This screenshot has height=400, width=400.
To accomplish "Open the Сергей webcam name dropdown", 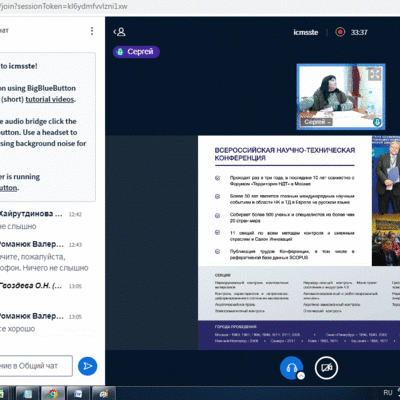I will point(317,122).
